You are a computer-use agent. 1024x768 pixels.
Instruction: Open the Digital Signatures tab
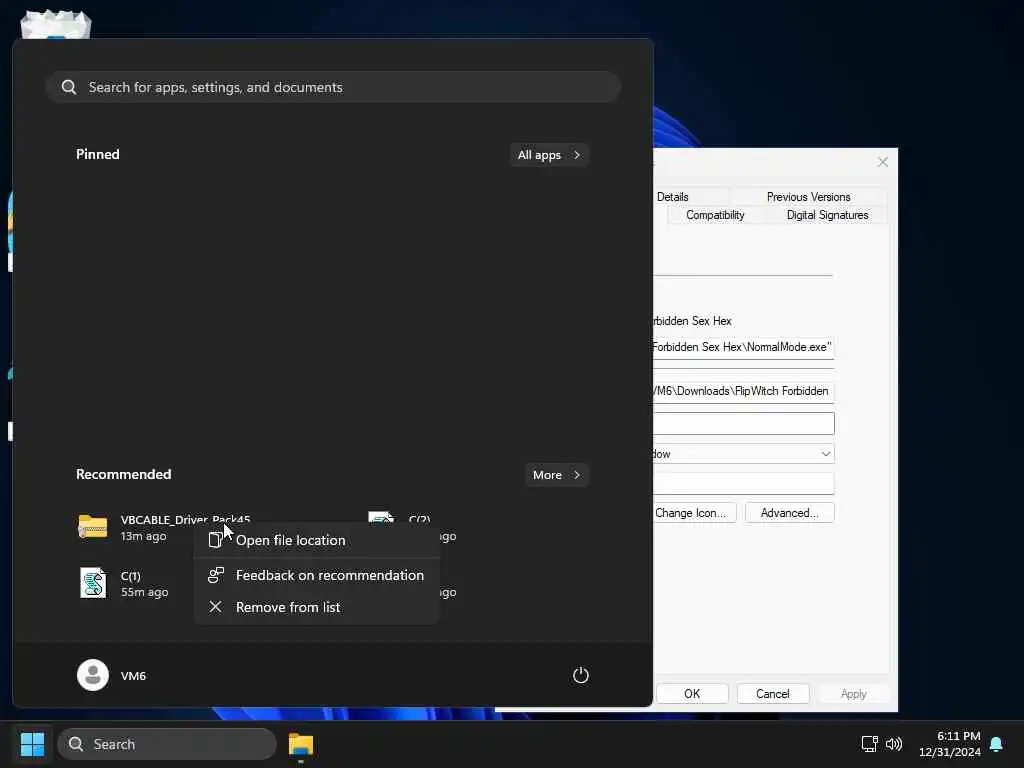click(827, 215)
